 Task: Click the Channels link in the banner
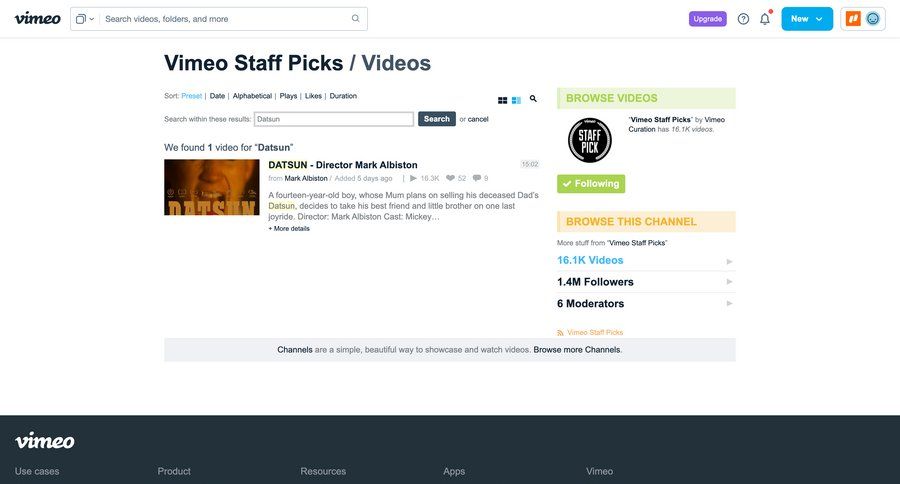pyautogui.click(x=295, y=350)
